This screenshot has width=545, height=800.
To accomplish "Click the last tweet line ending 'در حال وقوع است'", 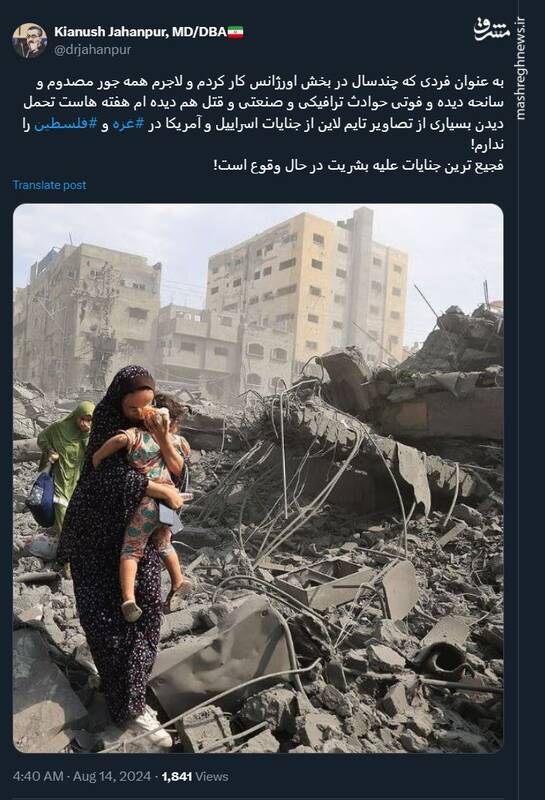I will click(359, 166).
